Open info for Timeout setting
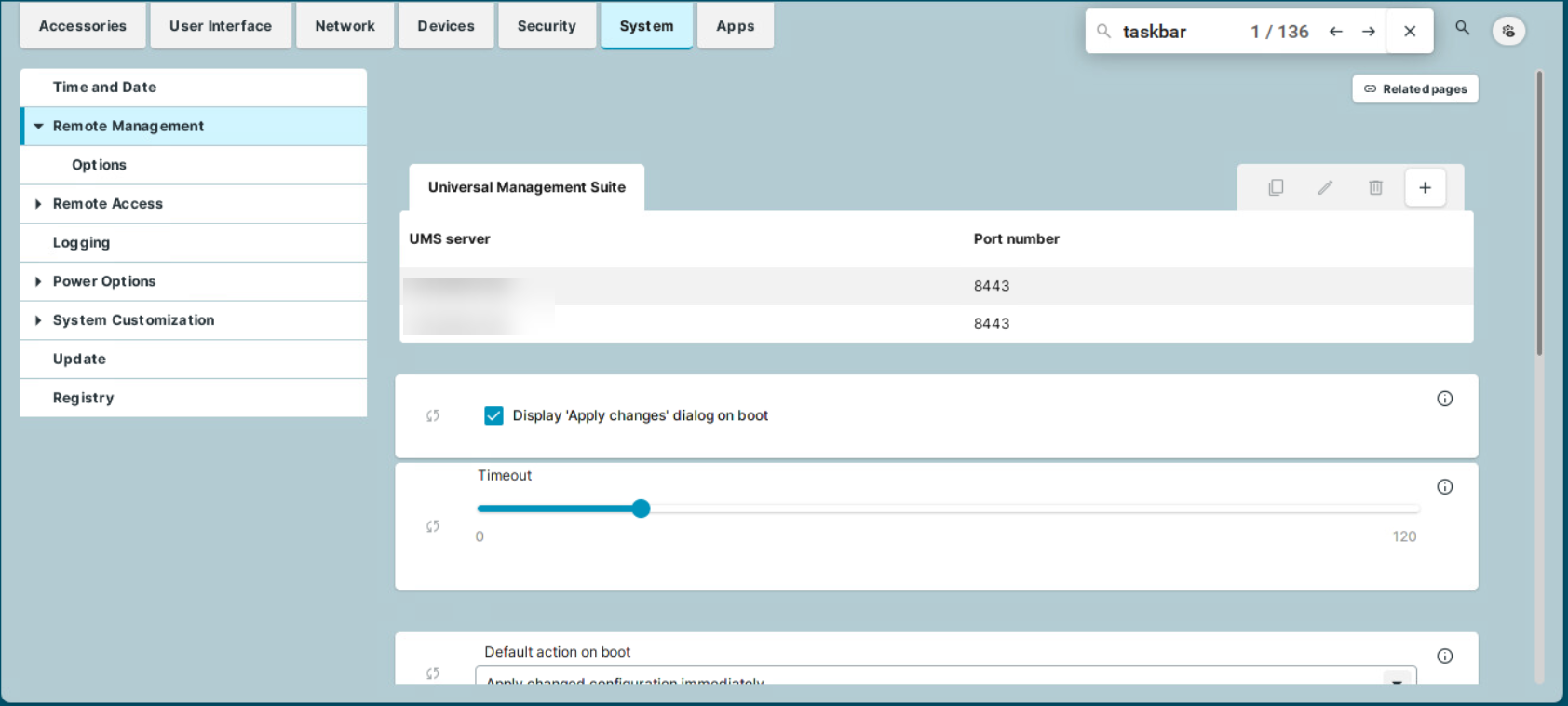Screen dimensions: 1568x706 pyautogui.click(x=1444, y=487)
